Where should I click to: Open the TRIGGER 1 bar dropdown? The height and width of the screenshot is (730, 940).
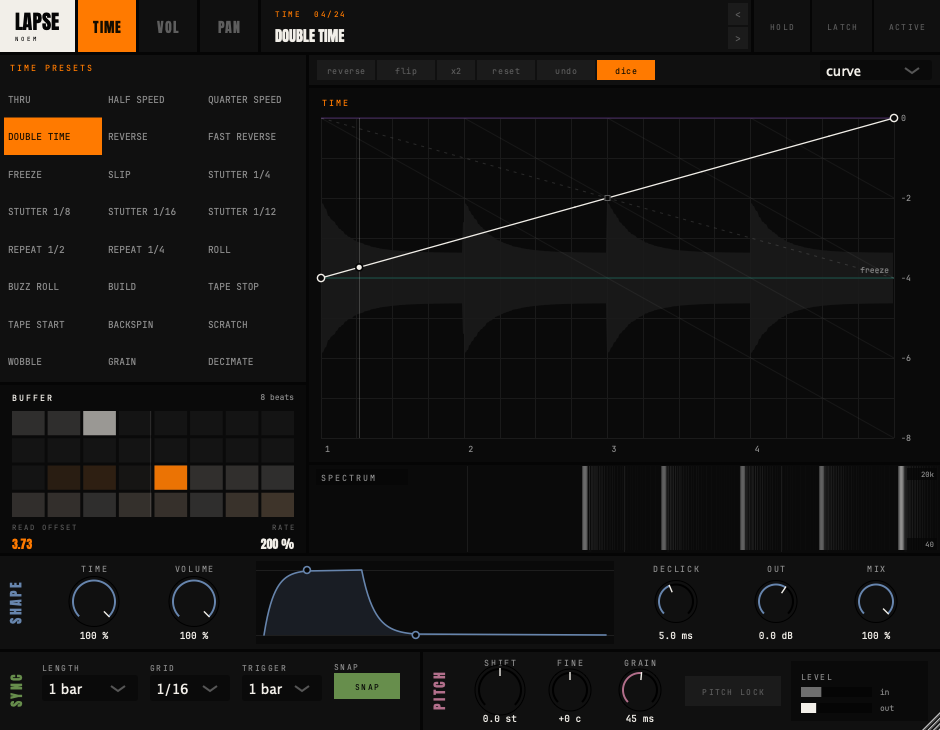pyautogui.click(x=281, y=689)
